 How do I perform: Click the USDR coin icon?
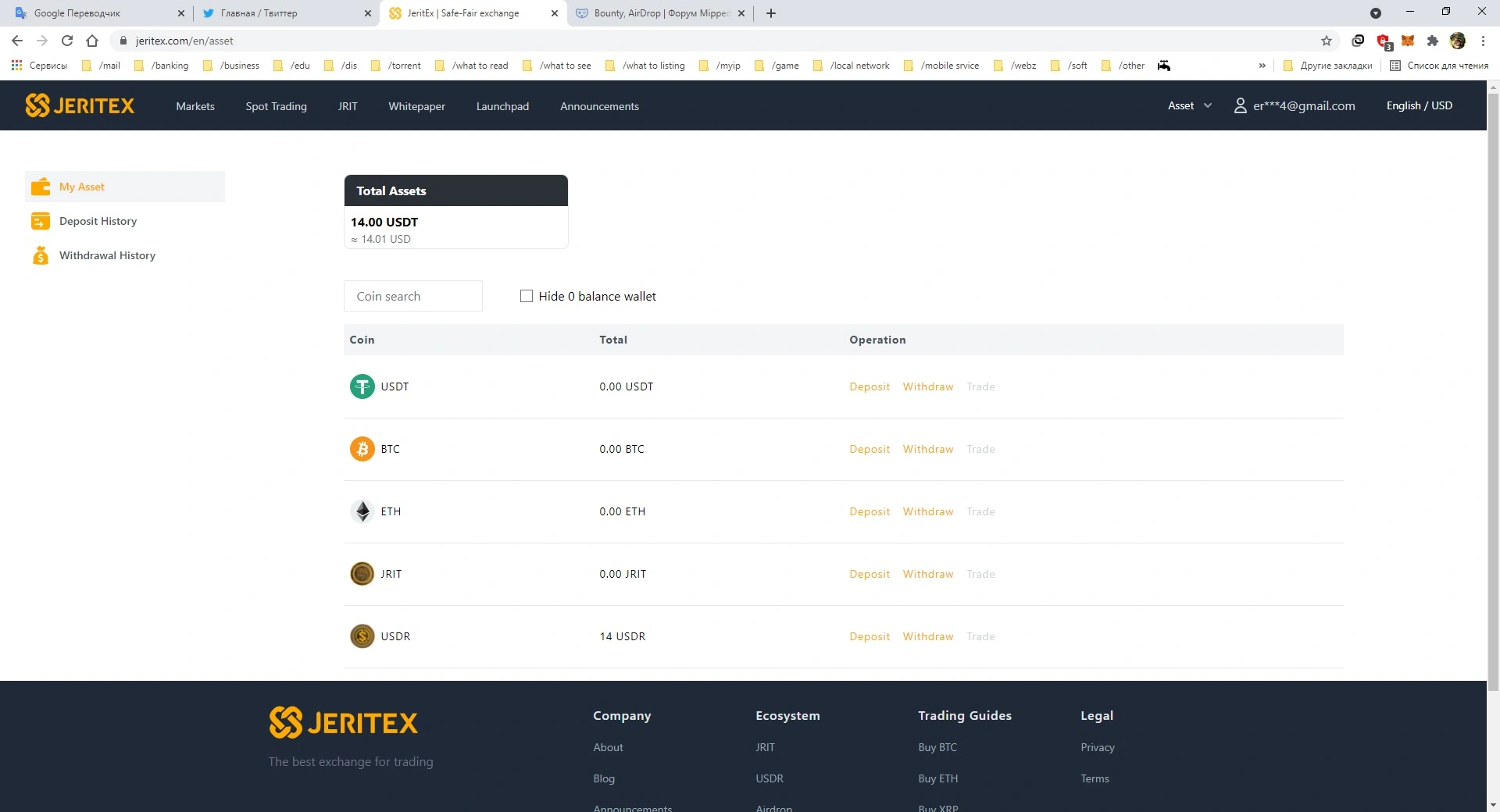(x=362, y=636)
